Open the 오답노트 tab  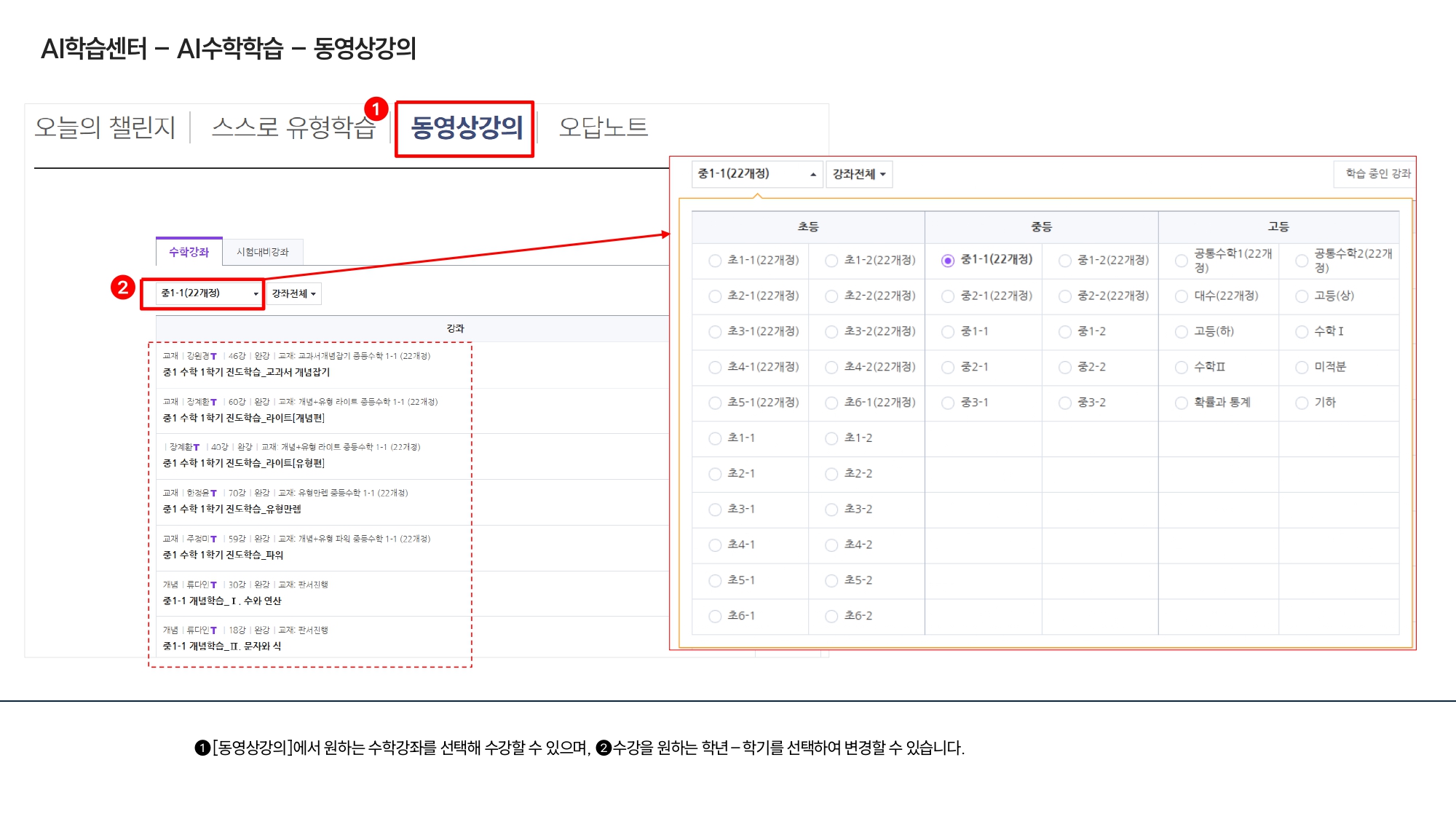click(x=603, y=128)
